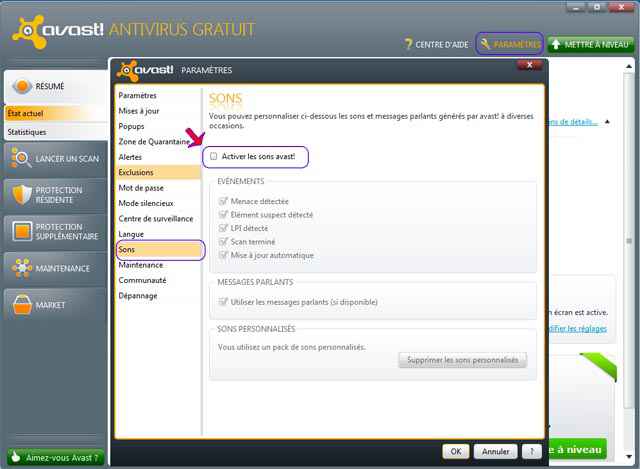This screenshot has height=469, width=640.
Task: Click the Résumé orange orb icon
Action: (x=22, y=86)
